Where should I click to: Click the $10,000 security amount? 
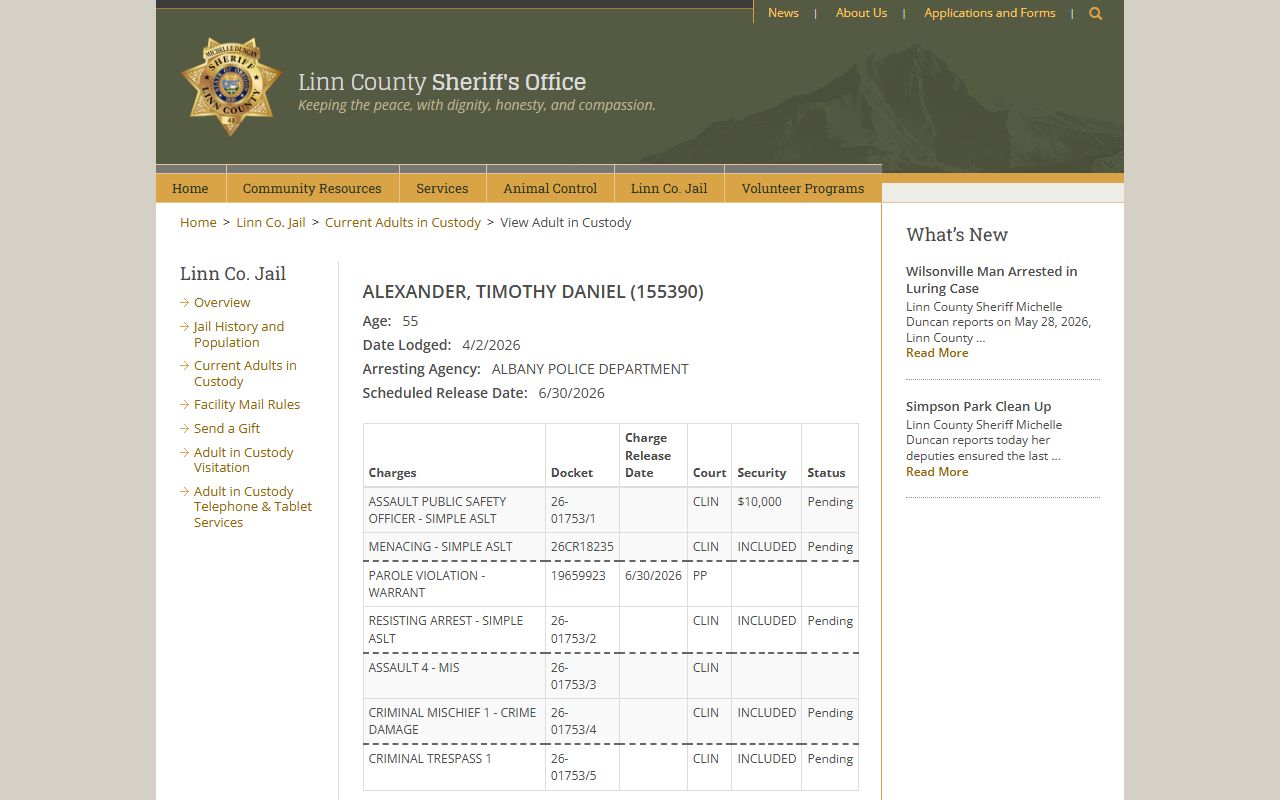tap(759, 502)
